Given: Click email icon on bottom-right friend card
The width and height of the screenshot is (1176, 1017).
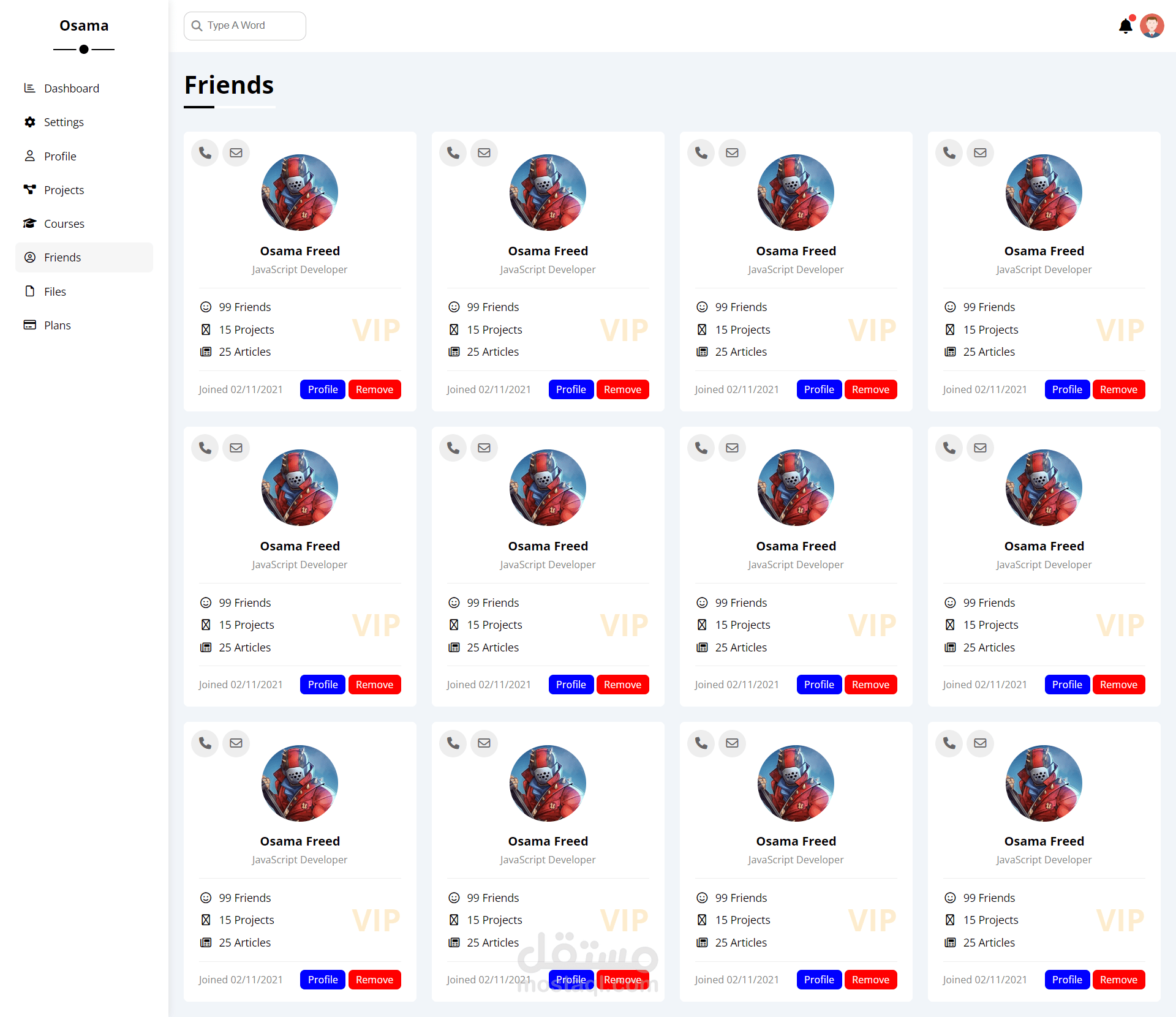Looking at the screenshot, I should (980, 743).
